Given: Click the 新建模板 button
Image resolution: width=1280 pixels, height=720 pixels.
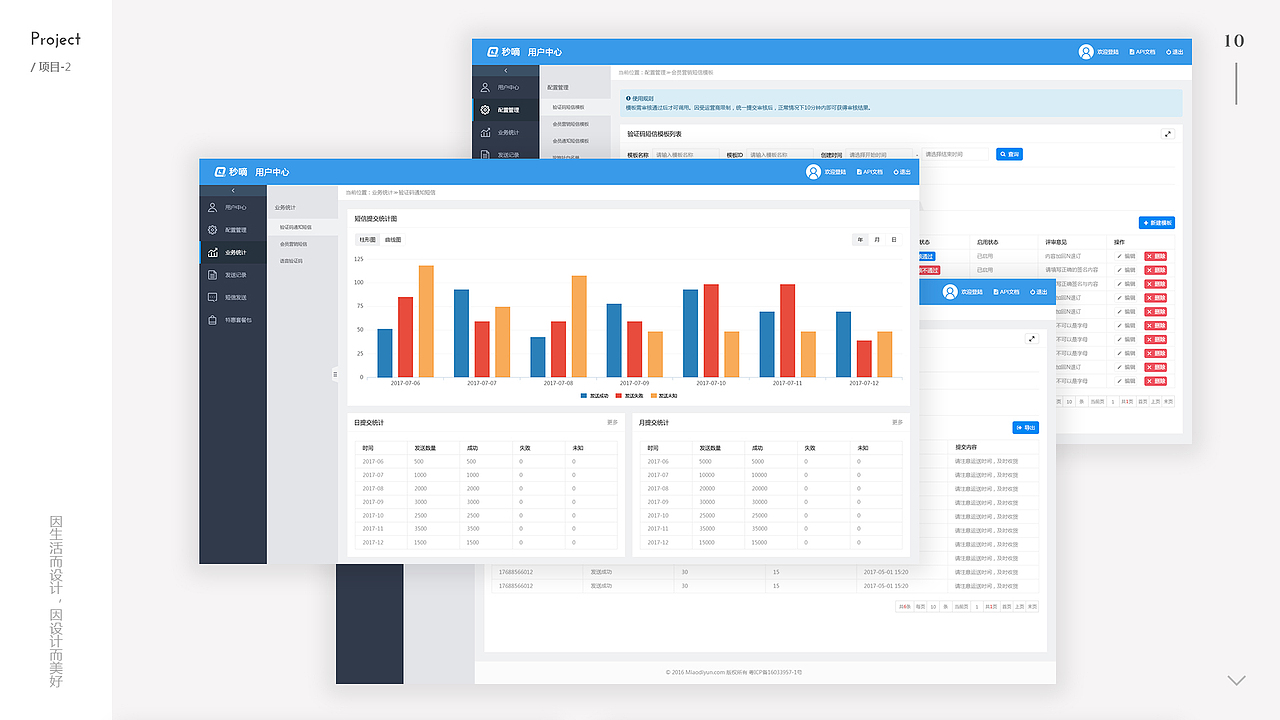Looking at the screenshot, I should point(1157,223).
